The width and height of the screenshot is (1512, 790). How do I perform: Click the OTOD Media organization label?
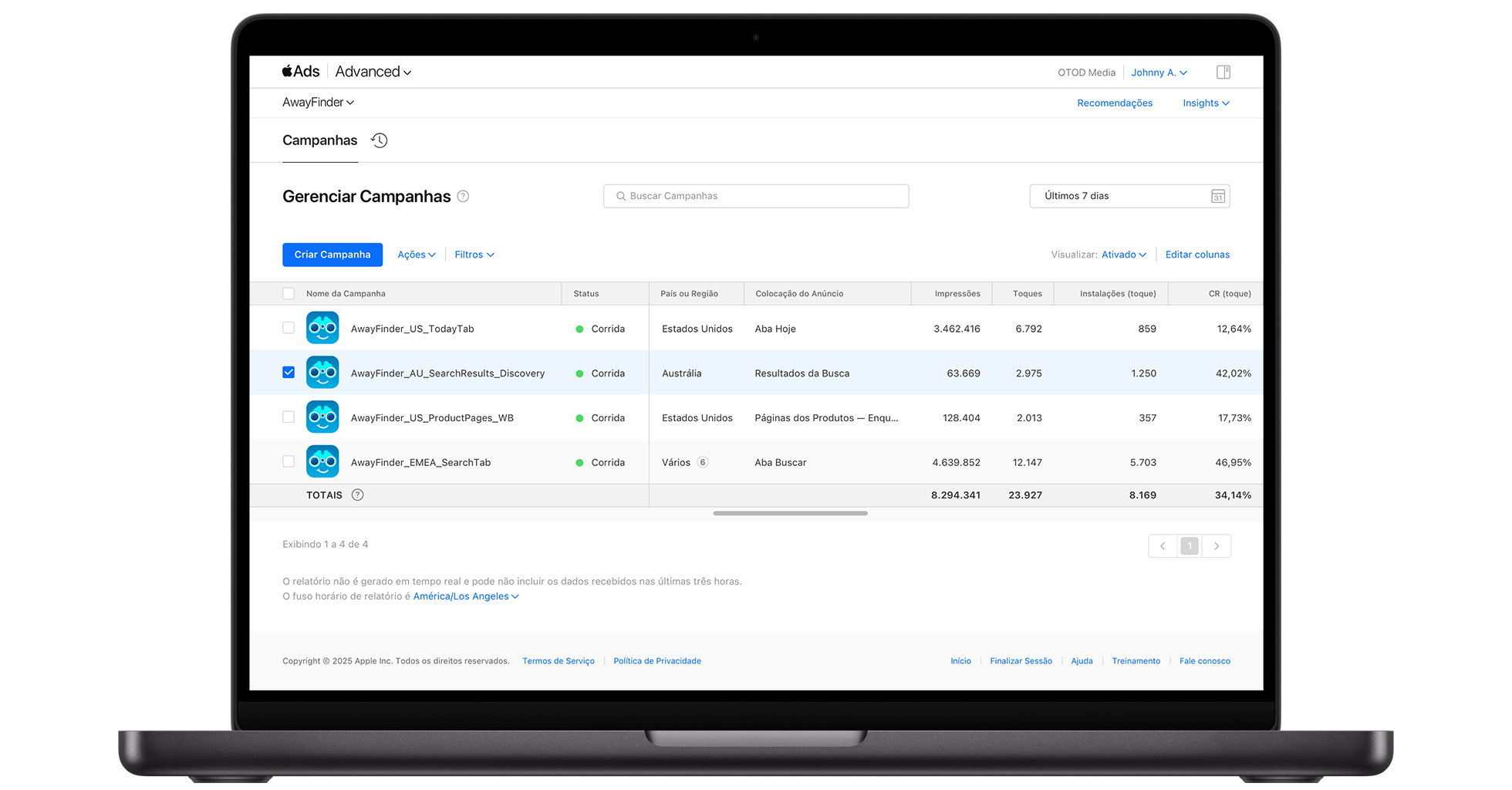pos(1086,73)
